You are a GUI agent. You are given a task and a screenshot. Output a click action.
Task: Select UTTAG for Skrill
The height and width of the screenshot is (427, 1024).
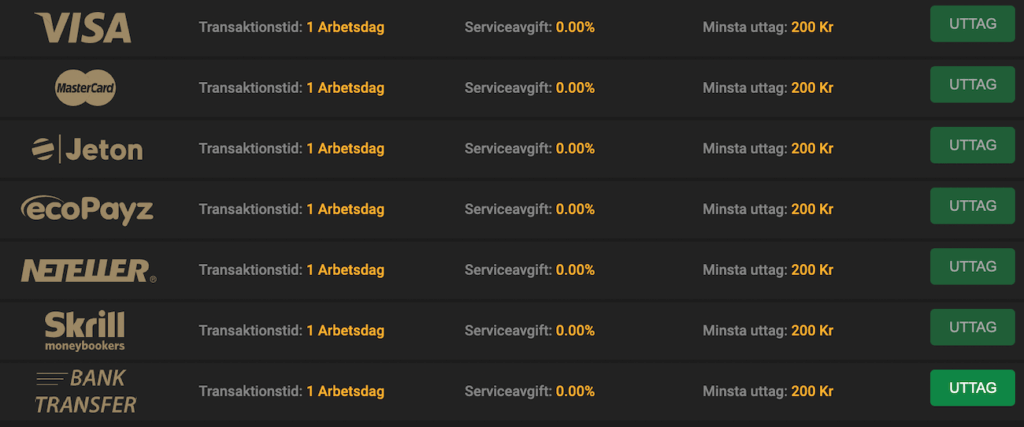[972, 327]
